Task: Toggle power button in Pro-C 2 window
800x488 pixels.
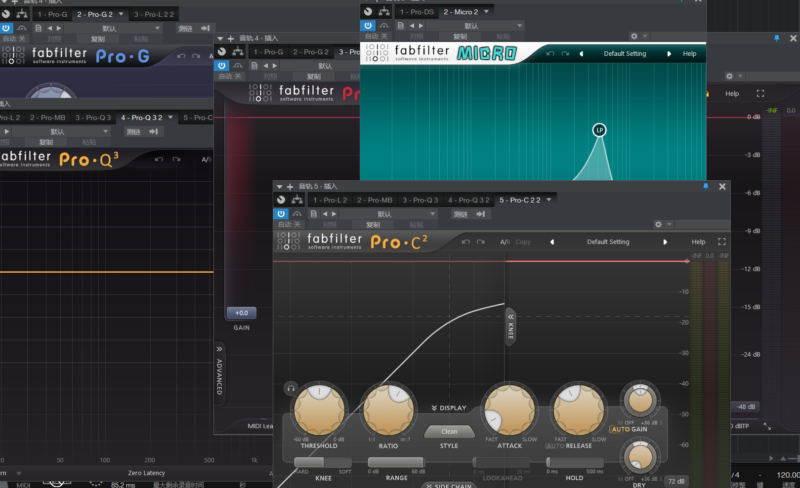Action: (281, 214)
